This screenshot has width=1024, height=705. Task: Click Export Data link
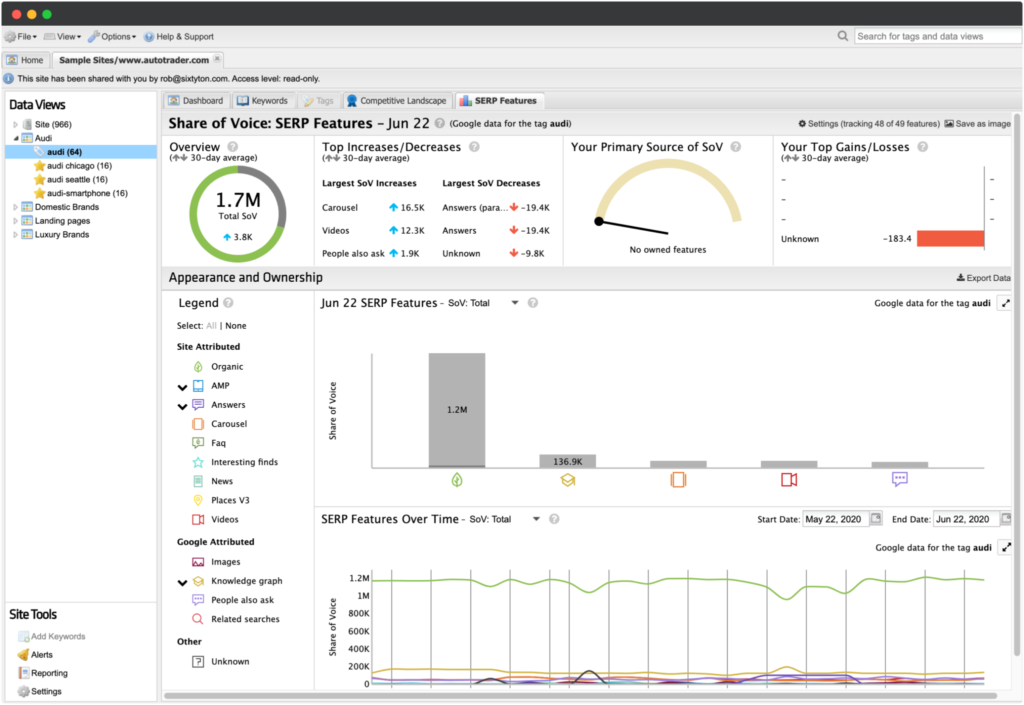point(984,277)
